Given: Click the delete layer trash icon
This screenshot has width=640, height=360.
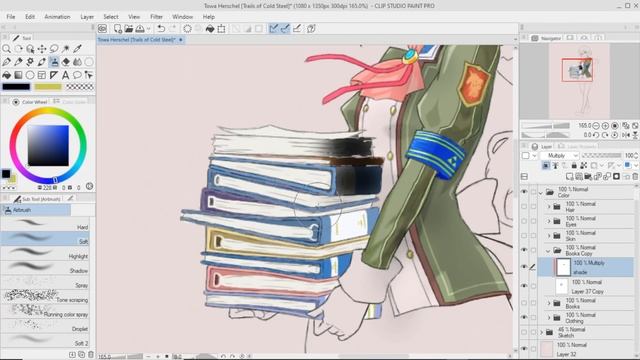Looking at the screenshot, I should (x=635, y=176).
